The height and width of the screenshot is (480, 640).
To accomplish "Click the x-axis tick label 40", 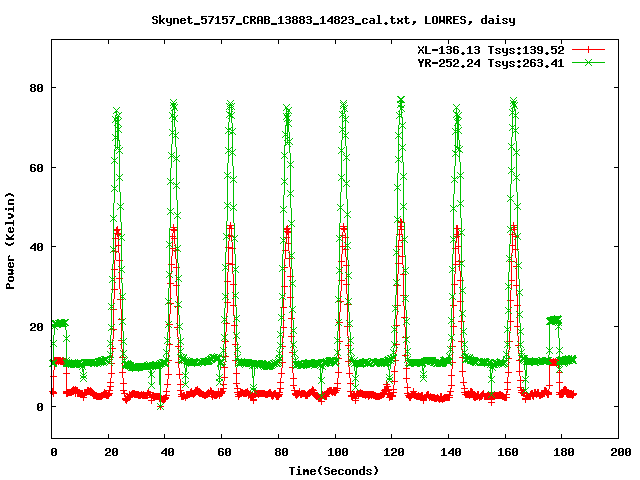I will [x=167, y=452].
